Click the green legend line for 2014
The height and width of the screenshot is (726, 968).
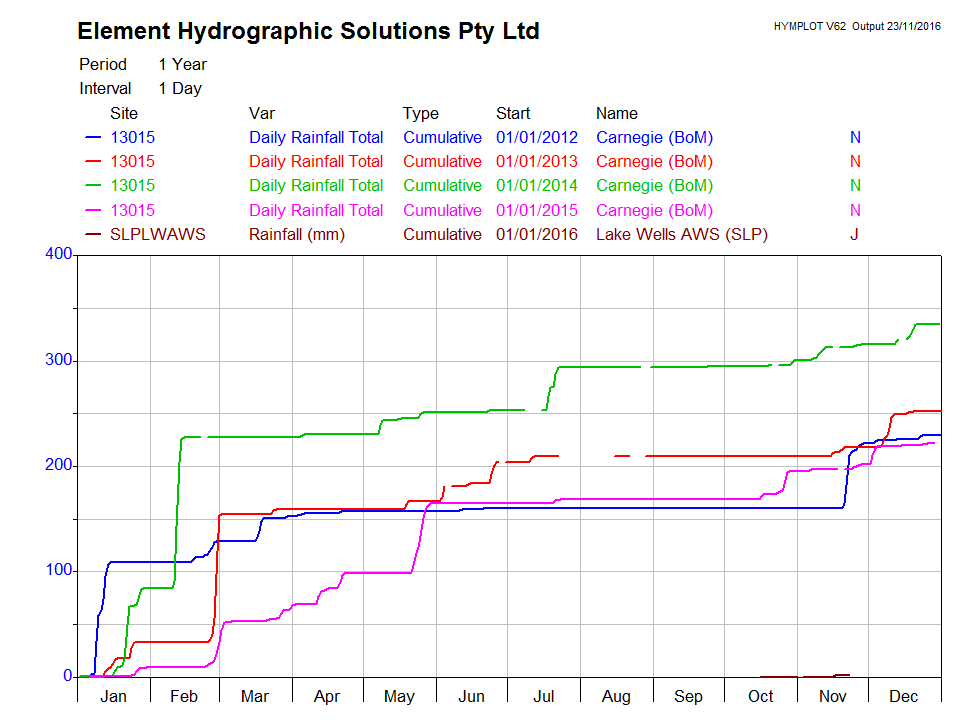point(94,186)
